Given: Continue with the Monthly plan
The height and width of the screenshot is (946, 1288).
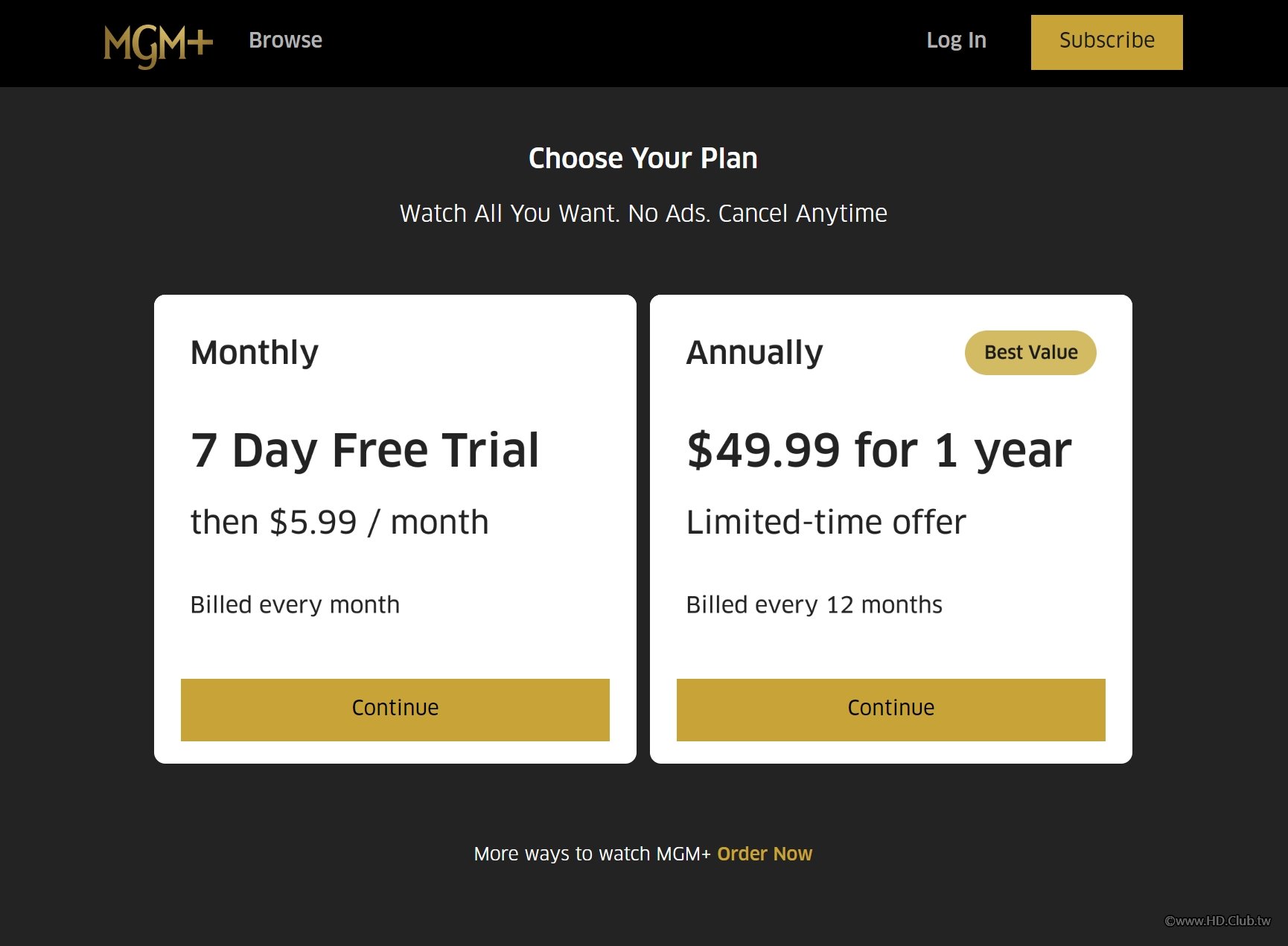Looking at the screenshot, I should pos(395,709).
